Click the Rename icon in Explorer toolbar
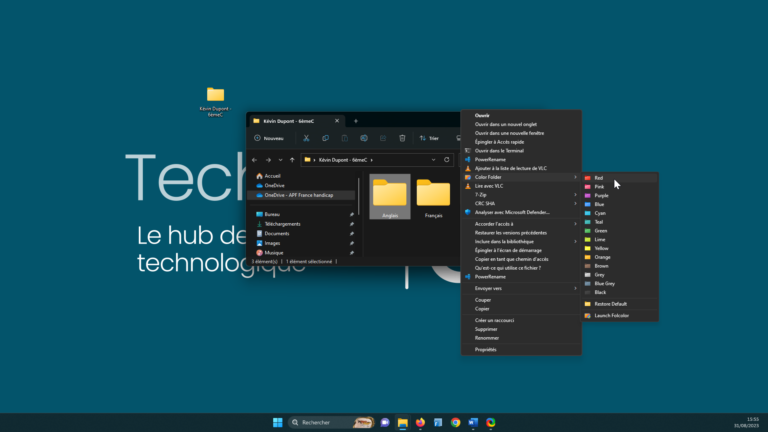Viewport: 768px width, 432px height. [364, 138]
